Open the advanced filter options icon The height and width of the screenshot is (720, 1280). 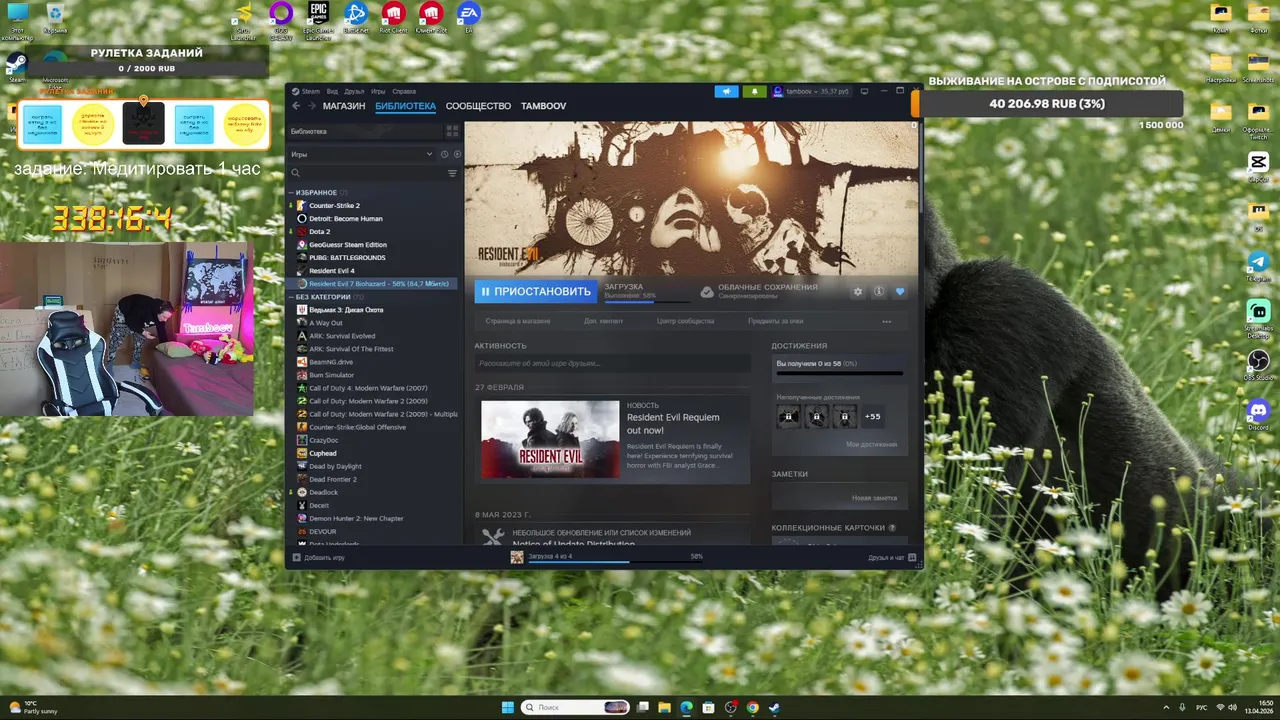pos(452,173)
